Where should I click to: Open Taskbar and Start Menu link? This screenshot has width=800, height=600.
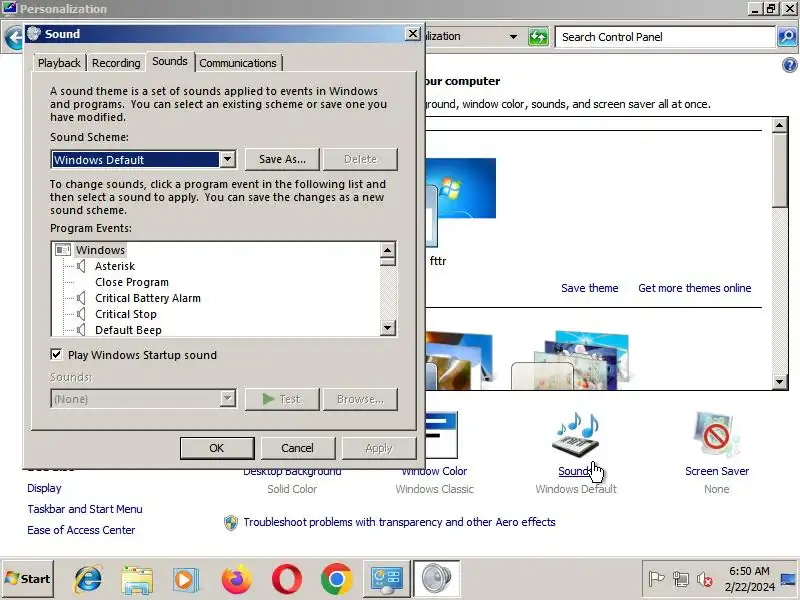[x=85, y=509]
